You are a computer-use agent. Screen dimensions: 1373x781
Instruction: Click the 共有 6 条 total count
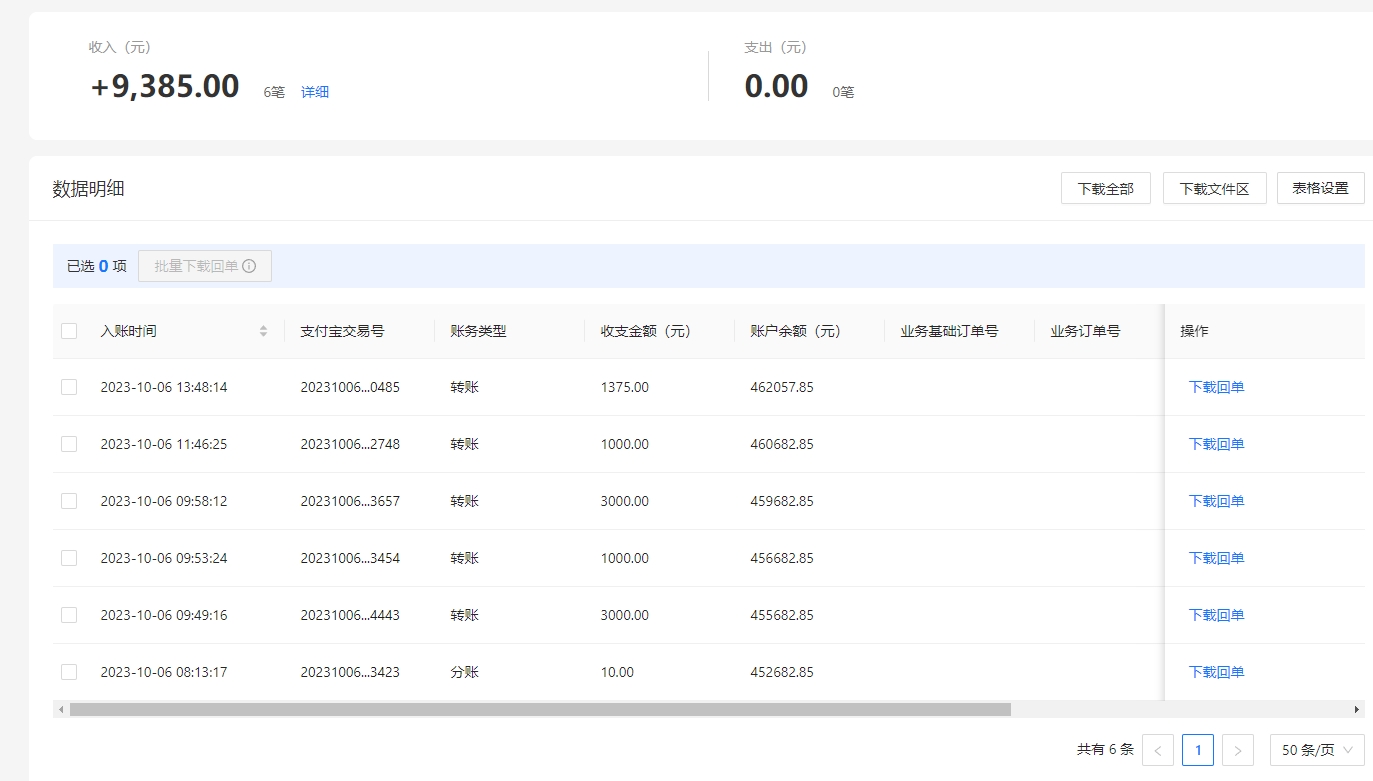click(x=1105, y=750)
